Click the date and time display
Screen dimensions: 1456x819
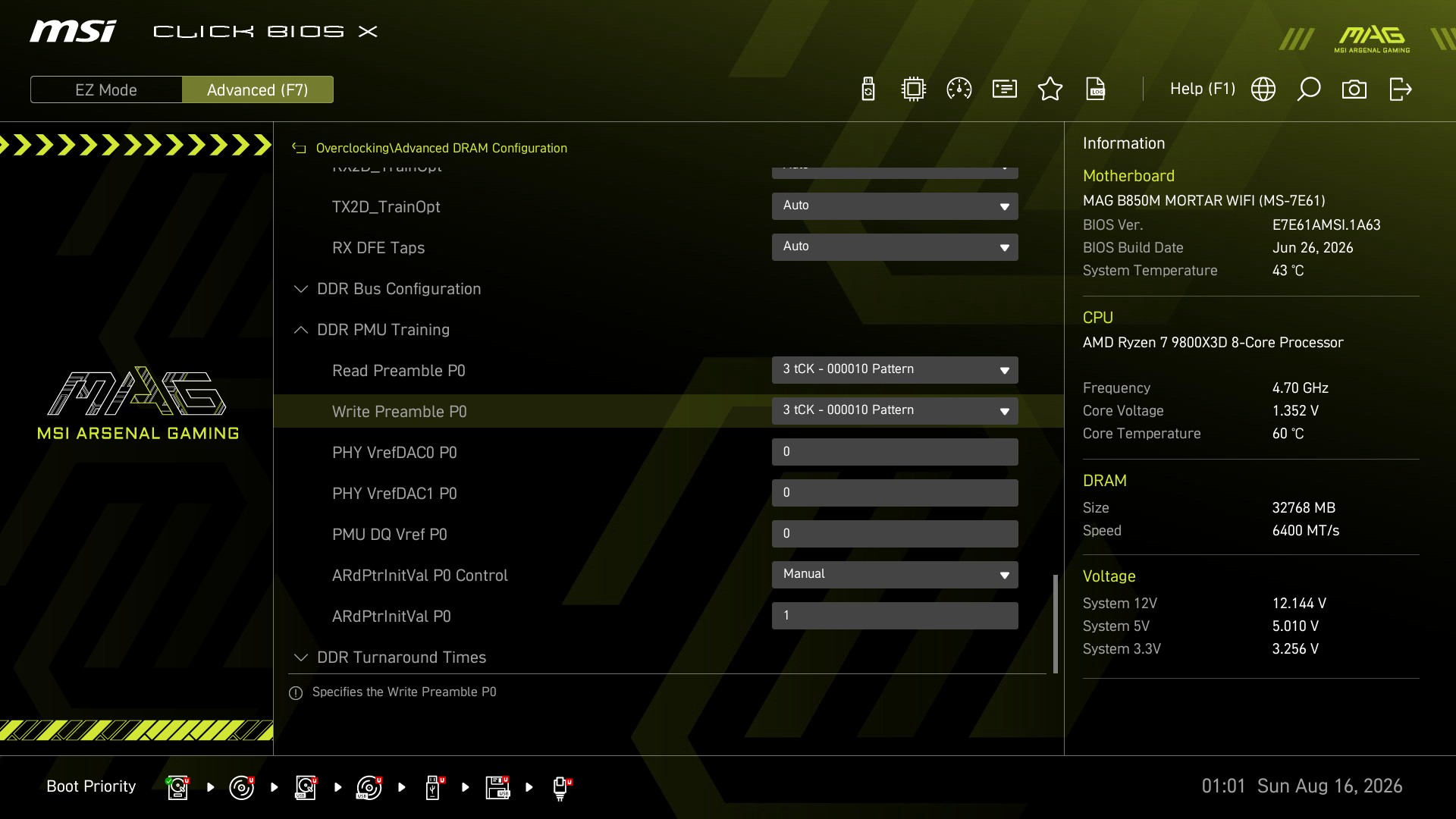[1302, 786]
